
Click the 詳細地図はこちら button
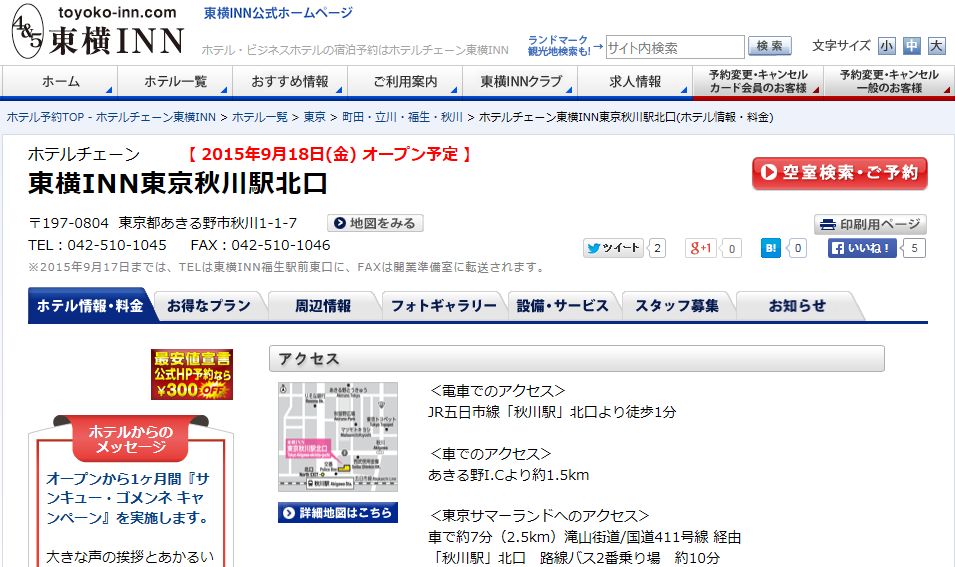pos(338,513)
